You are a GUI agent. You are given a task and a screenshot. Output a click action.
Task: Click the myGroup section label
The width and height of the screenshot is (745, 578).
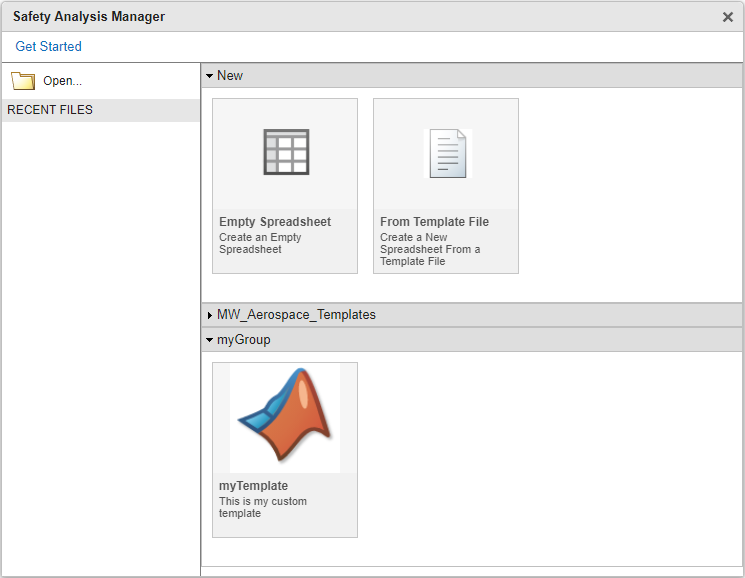tap(244, 340)
